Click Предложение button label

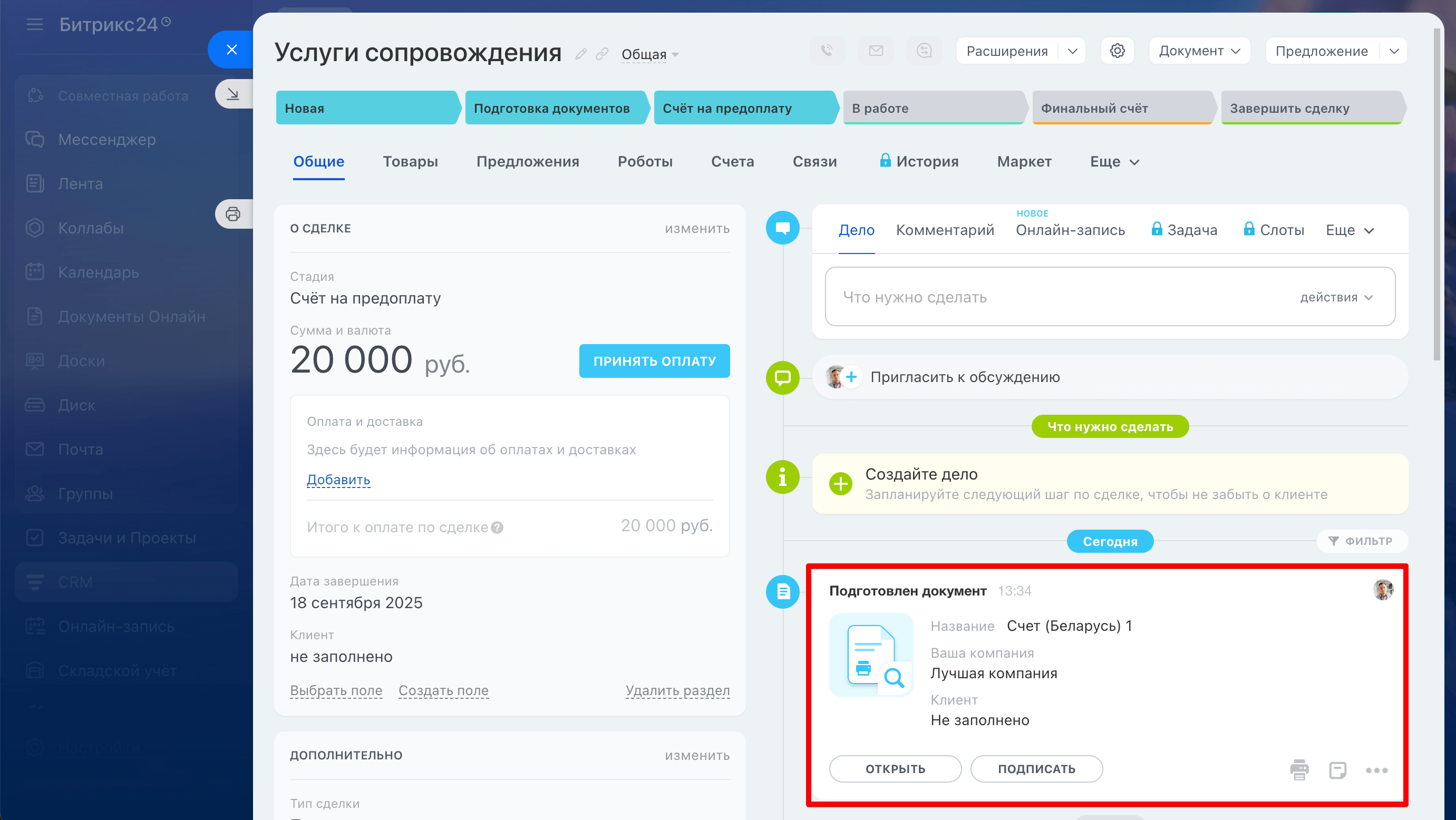pyautogui.click(x=1322, y=51)
